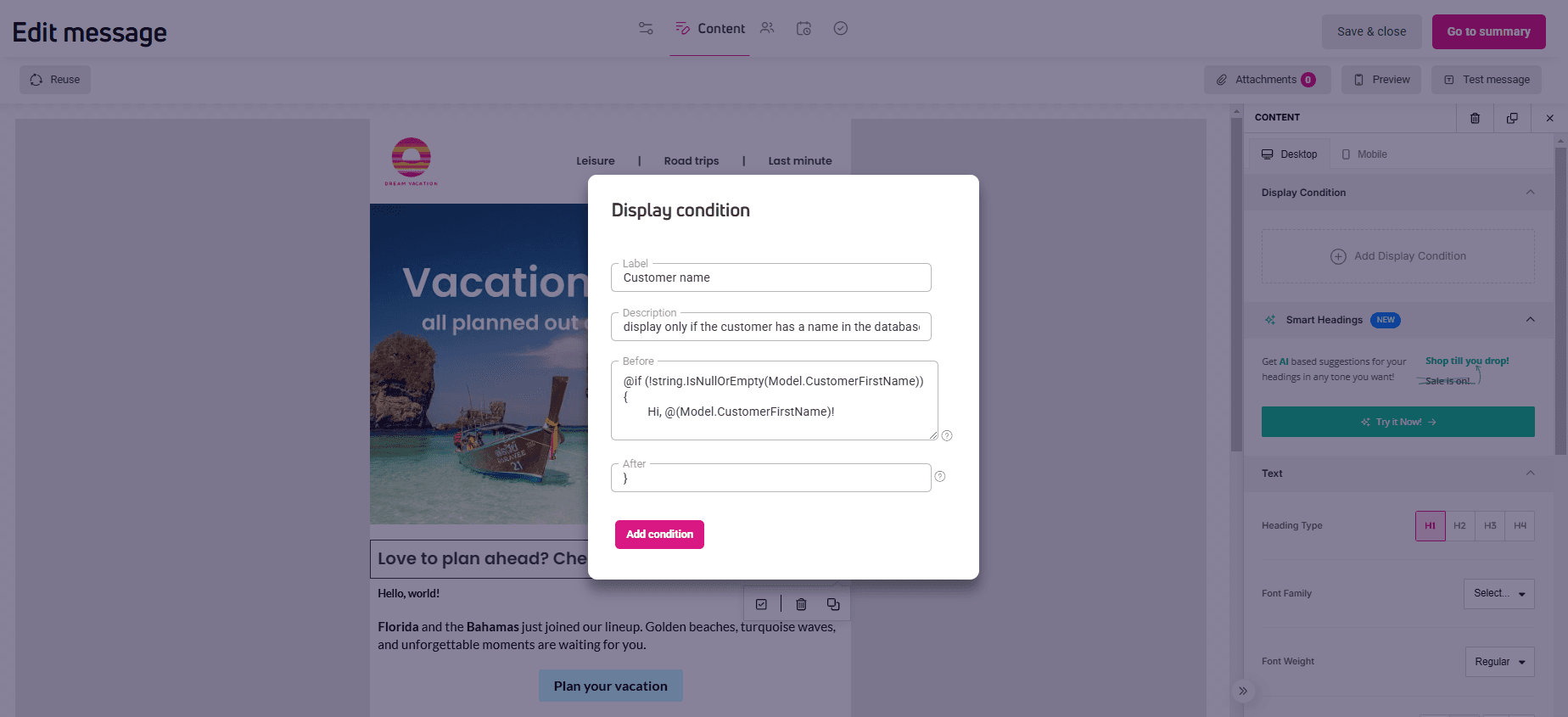The image size is (1568, 717).
Task: Switch to Mobile view
Action: pyautogui.click(x=1364, y=154)
